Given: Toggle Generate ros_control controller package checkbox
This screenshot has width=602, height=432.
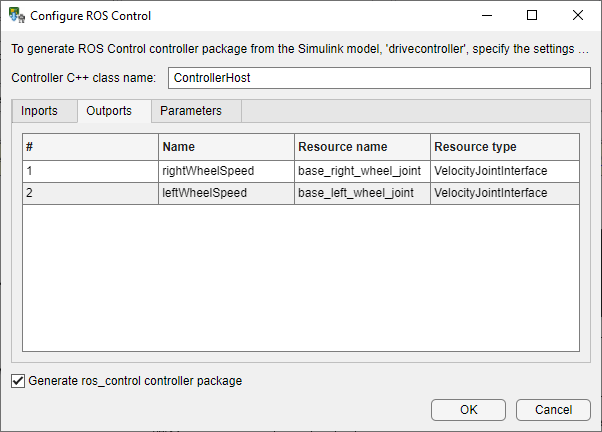Looking at the screenshot, I should point(18,381).
